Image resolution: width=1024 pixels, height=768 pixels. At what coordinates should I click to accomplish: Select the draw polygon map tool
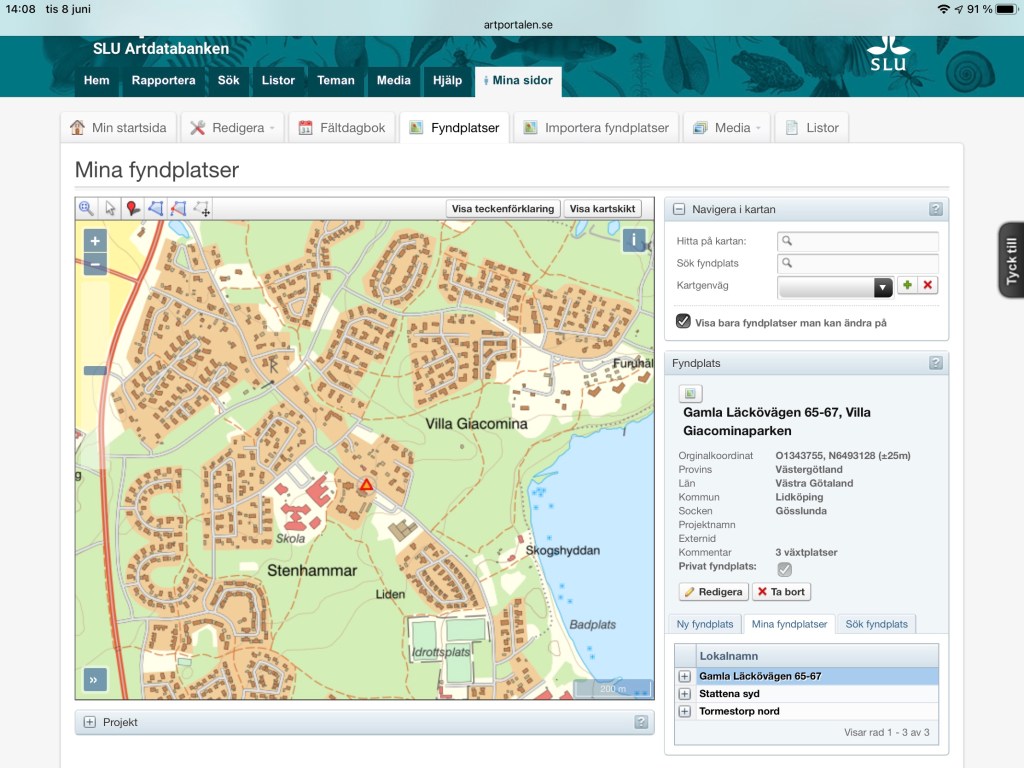tap(156, 208)
